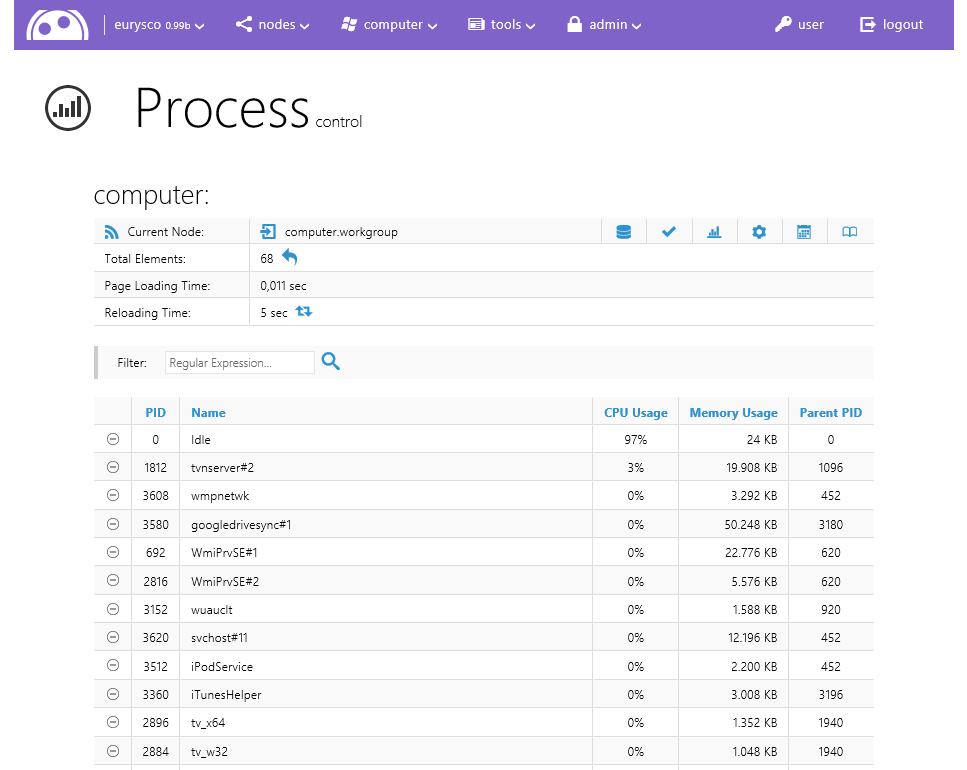Click the gear settings icon in the node toolbar
The image size is (967, 770).
point(759,232)
